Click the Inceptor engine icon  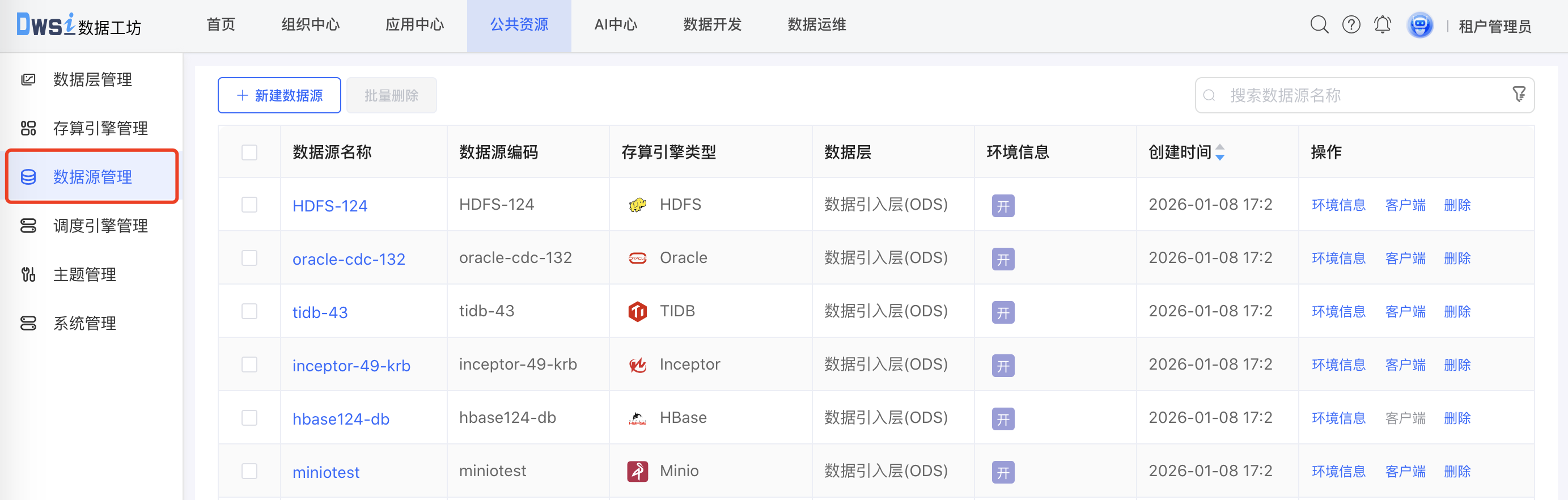click(637, 365)
